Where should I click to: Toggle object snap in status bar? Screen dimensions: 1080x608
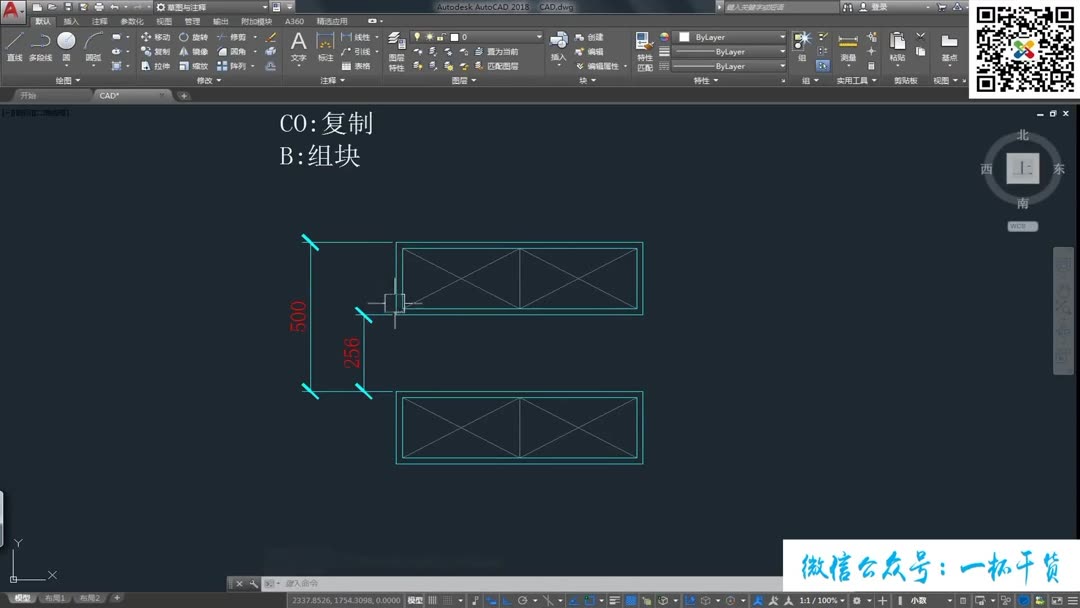588,600
